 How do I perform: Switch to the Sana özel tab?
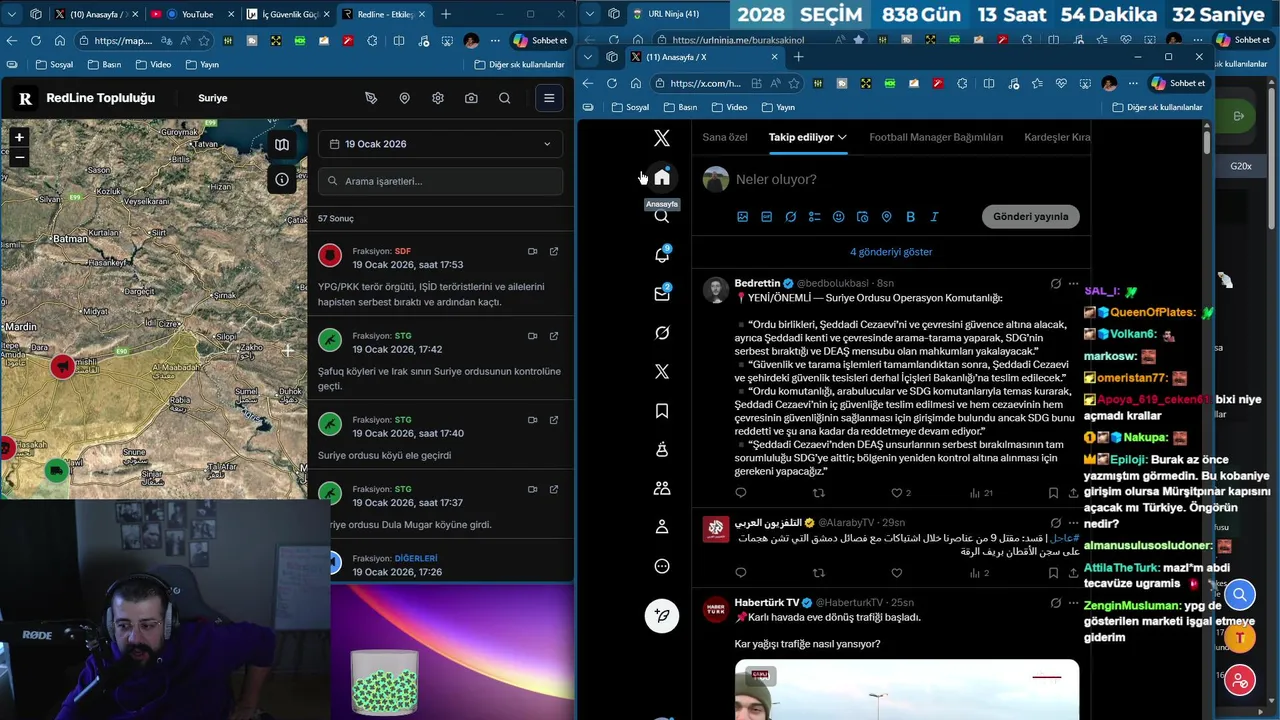725,137
